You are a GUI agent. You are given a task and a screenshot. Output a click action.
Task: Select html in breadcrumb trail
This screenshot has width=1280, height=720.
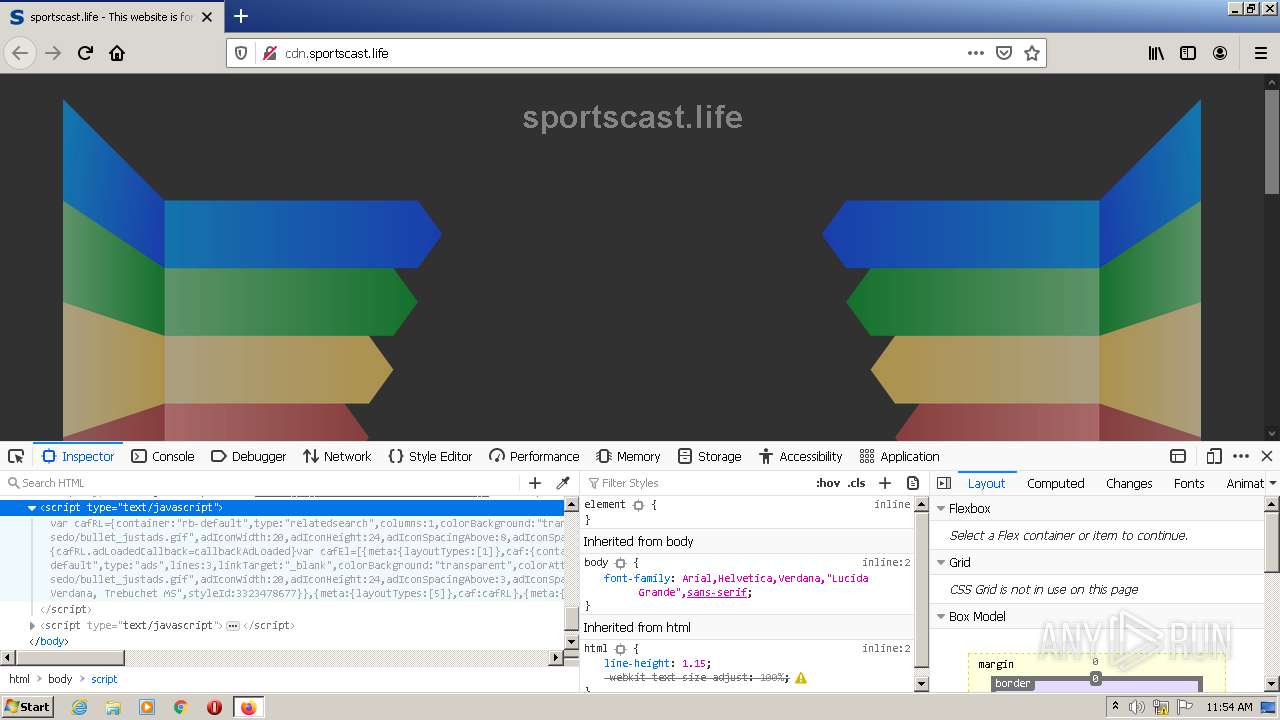tap(20, 679)
